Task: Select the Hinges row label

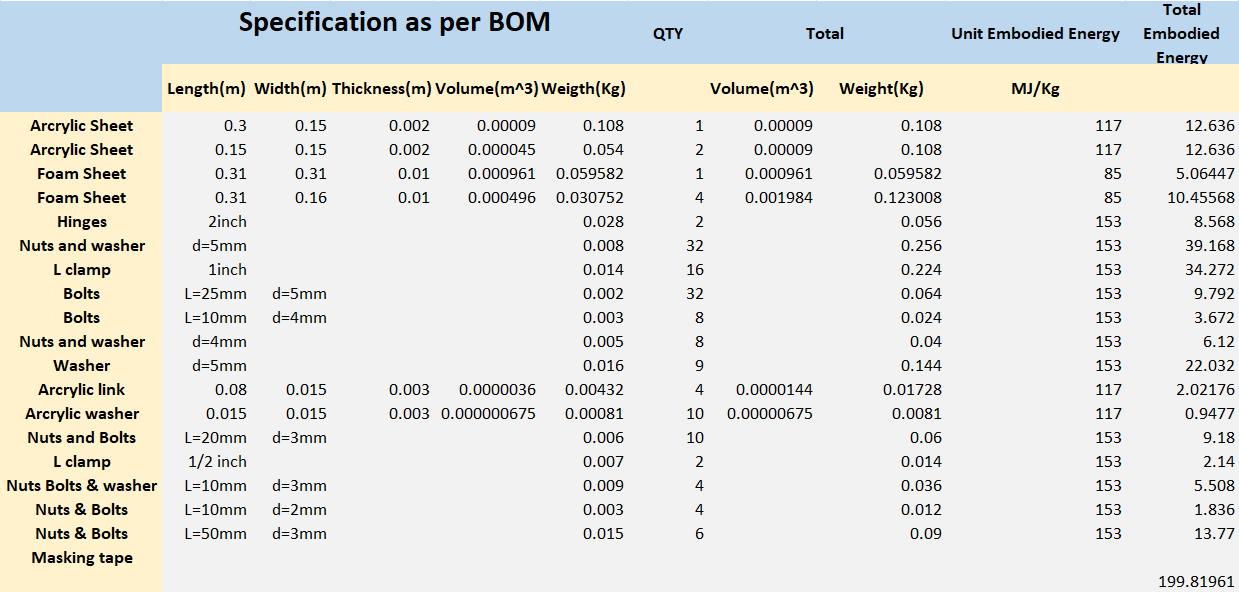Action: 82,222
